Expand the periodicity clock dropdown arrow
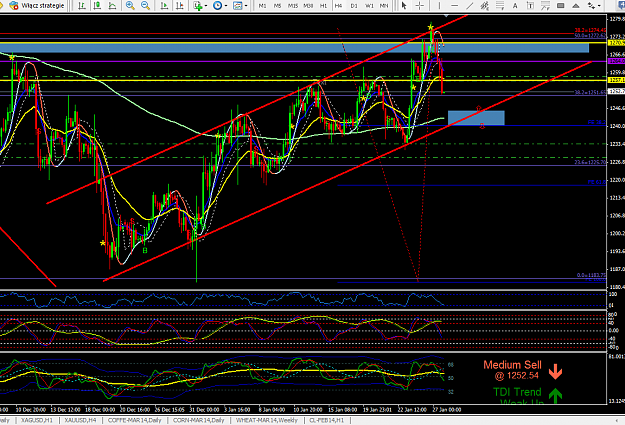Viewport: 625px width, 425px height. 226,6
